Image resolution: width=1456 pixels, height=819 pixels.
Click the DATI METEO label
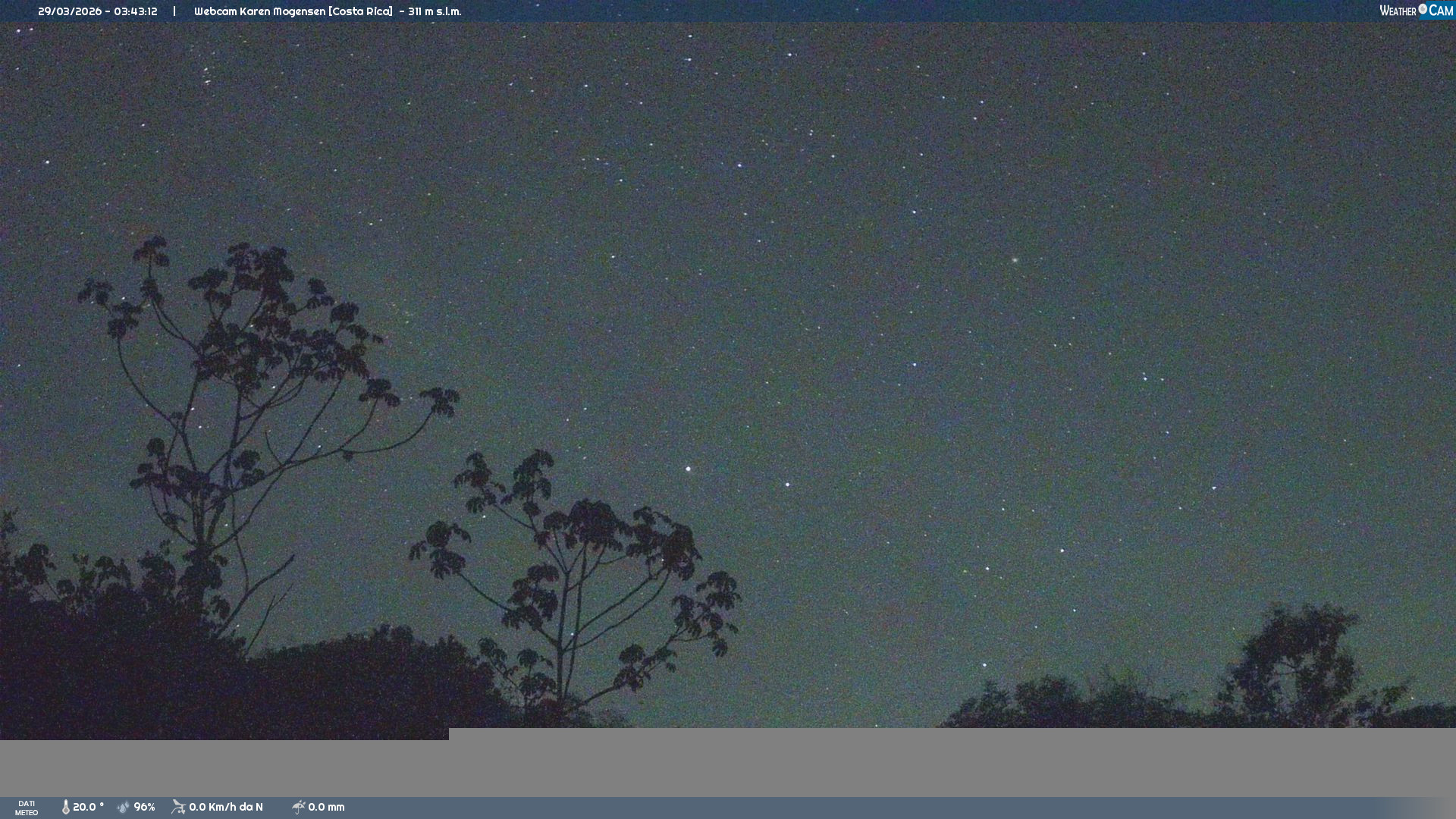(27, 808)
